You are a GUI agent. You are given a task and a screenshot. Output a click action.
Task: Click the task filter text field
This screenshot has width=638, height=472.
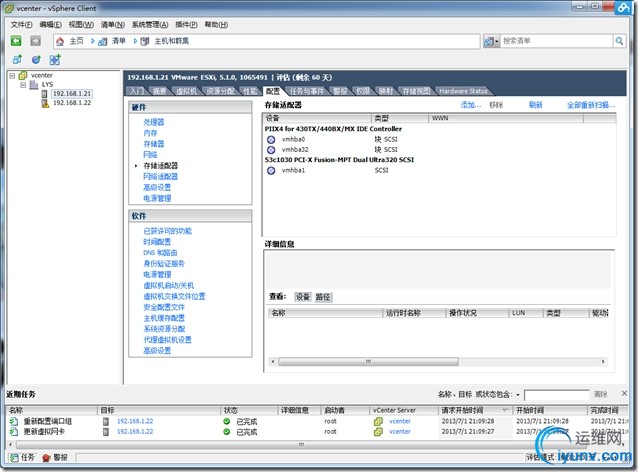click(x=557, y=395)
